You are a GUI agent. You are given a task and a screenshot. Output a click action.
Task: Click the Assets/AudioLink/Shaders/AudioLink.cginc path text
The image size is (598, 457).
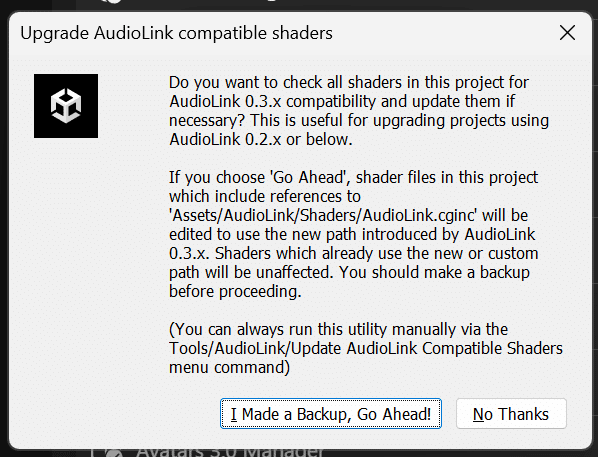point(323,216)
